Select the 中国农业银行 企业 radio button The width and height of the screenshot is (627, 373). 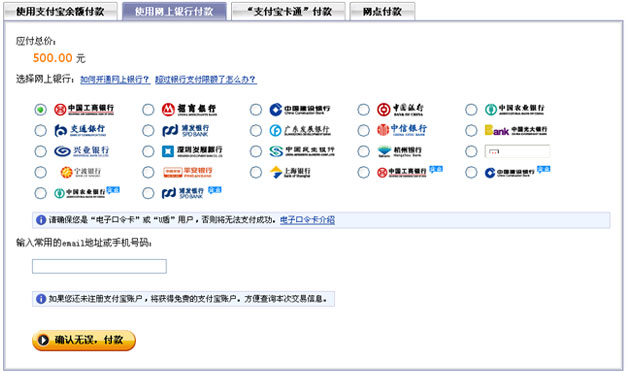pyautogui.click(x=40, y=193)
